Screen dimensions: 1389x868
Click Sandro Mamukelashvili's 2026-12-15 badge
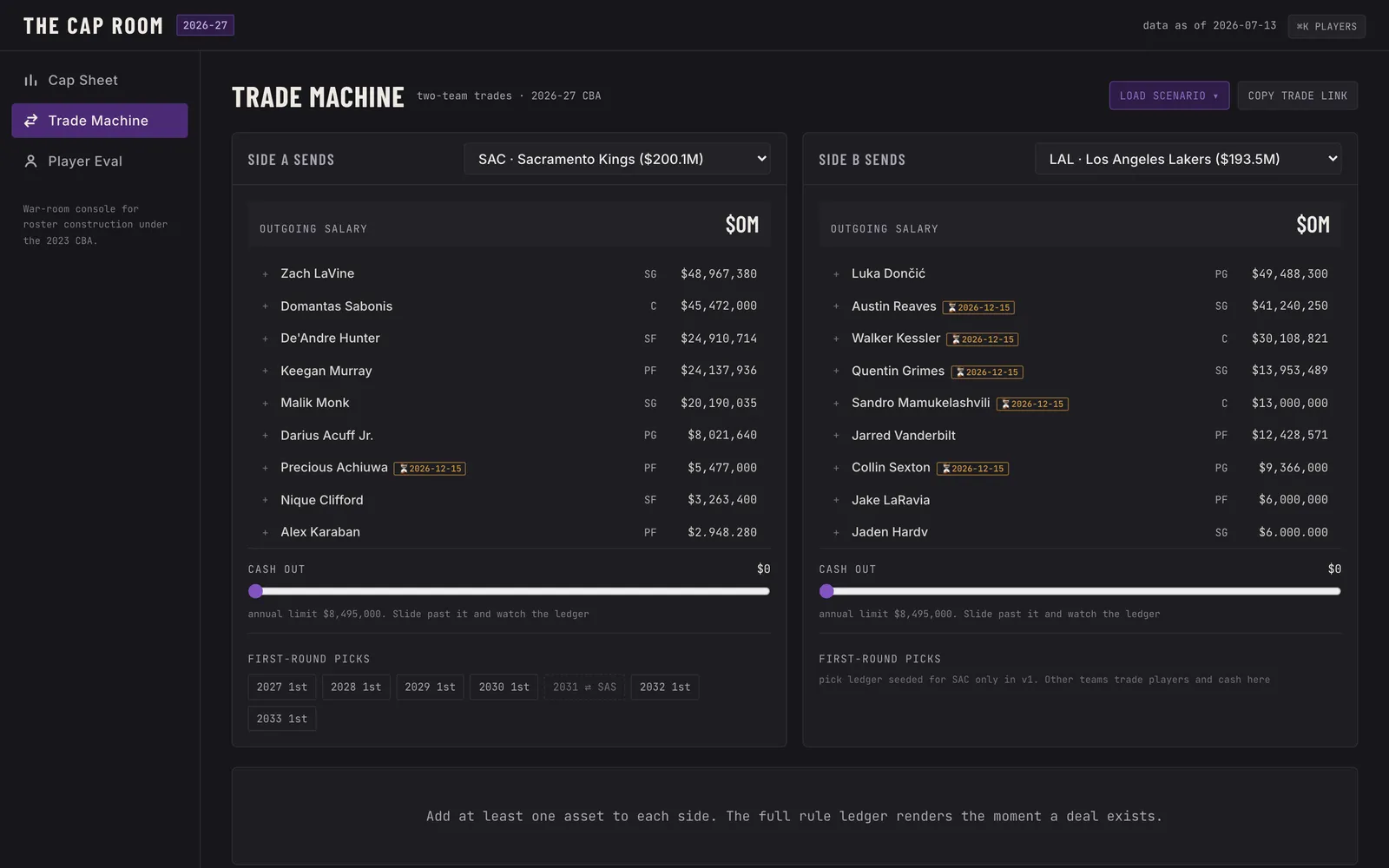(x=1032, y=404)
